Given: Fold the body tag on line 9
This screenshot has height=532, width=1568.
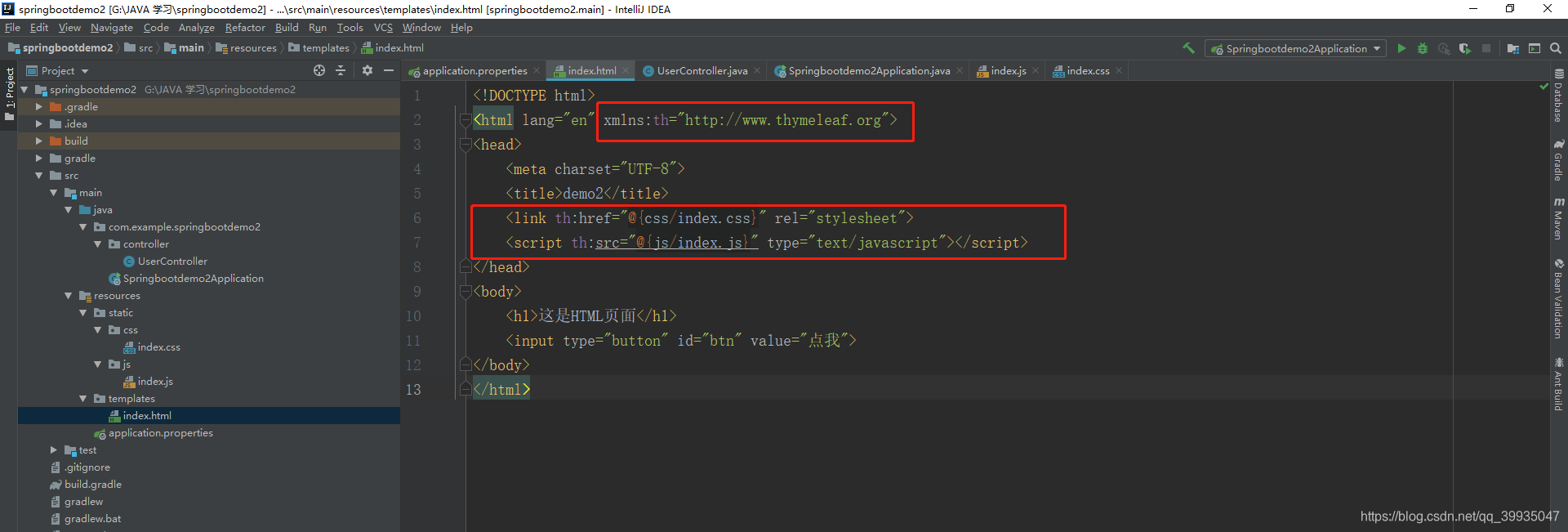Looking at the screenshot, I should pos(465,292).
